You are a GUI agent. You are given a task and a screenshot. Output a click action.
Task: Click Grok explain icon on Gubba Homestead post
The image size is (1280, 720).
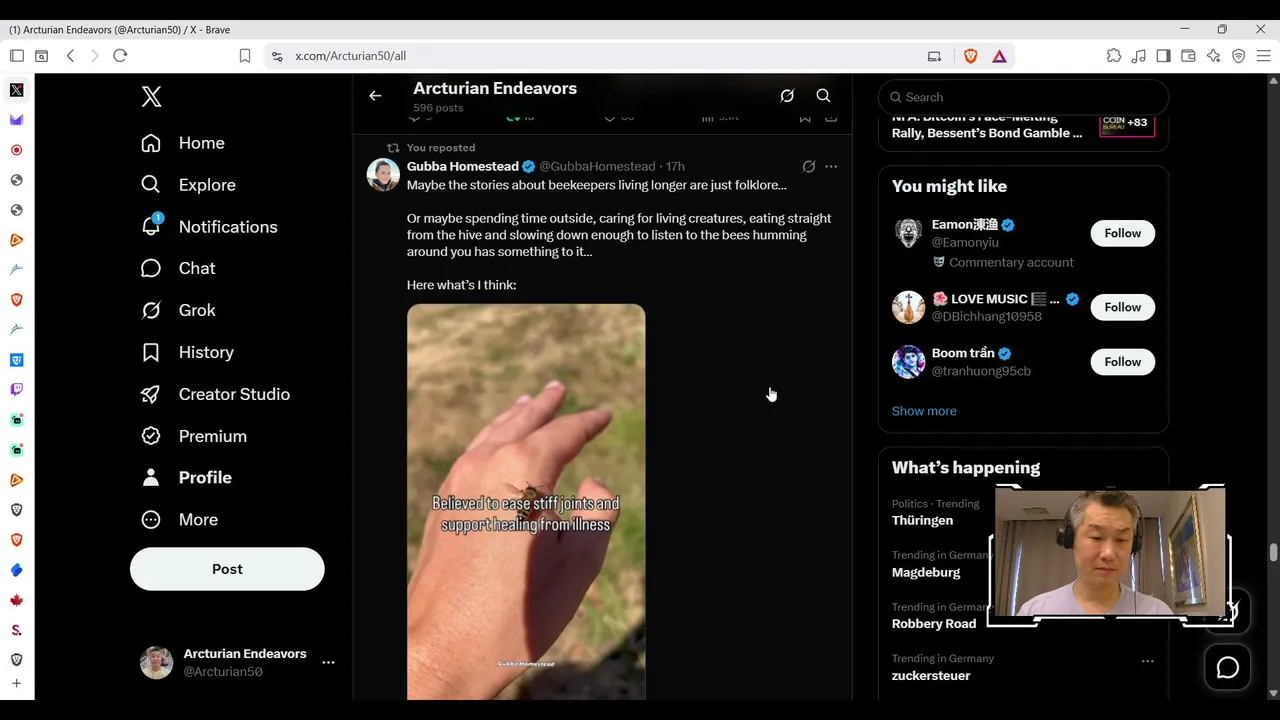pos(808,166)
